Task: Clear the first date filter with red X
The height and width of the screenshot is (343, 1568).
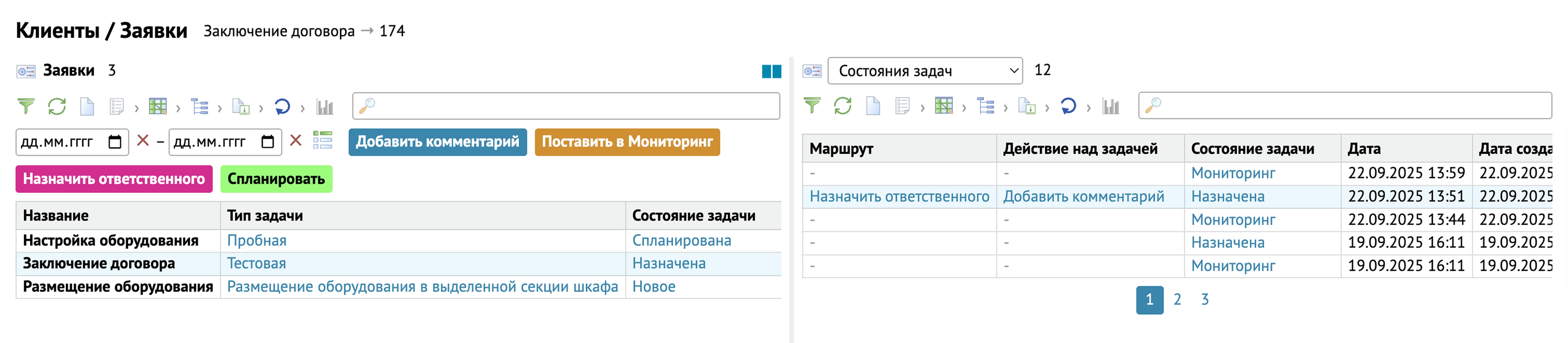Action: [143, 140]
